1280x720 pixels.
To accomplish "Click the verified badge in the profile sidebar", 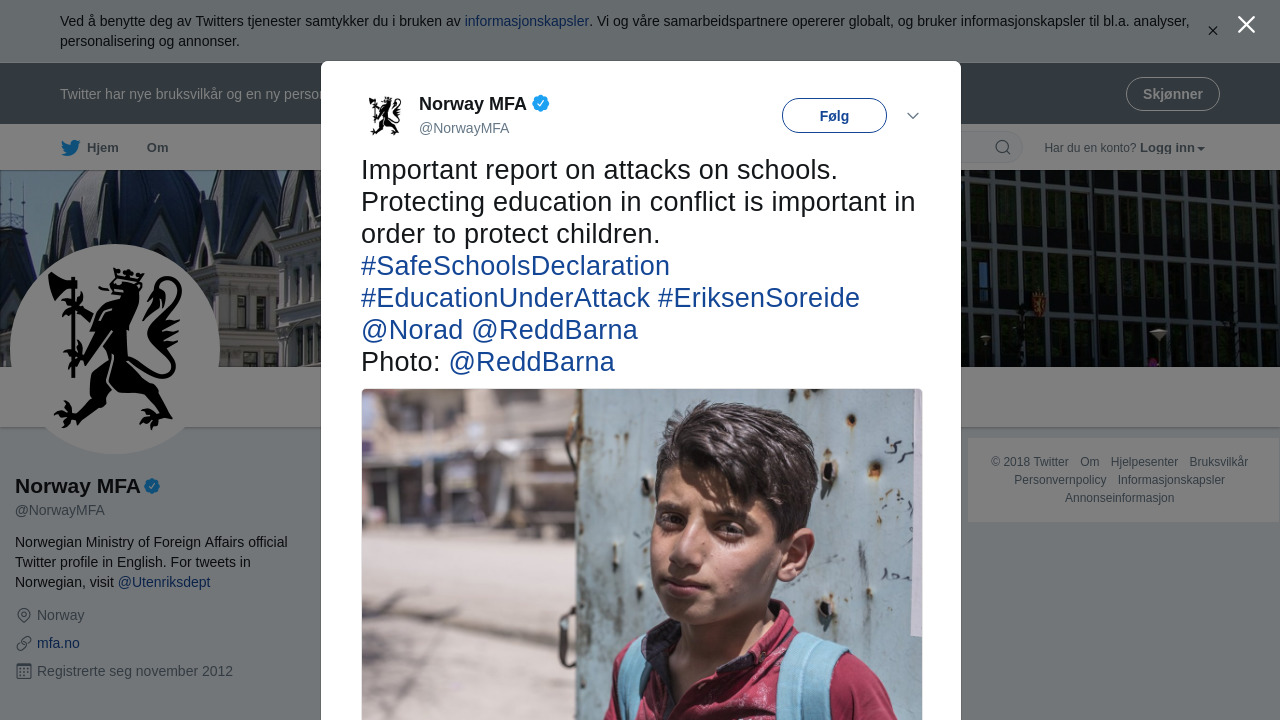I will [x=152, y=486].
